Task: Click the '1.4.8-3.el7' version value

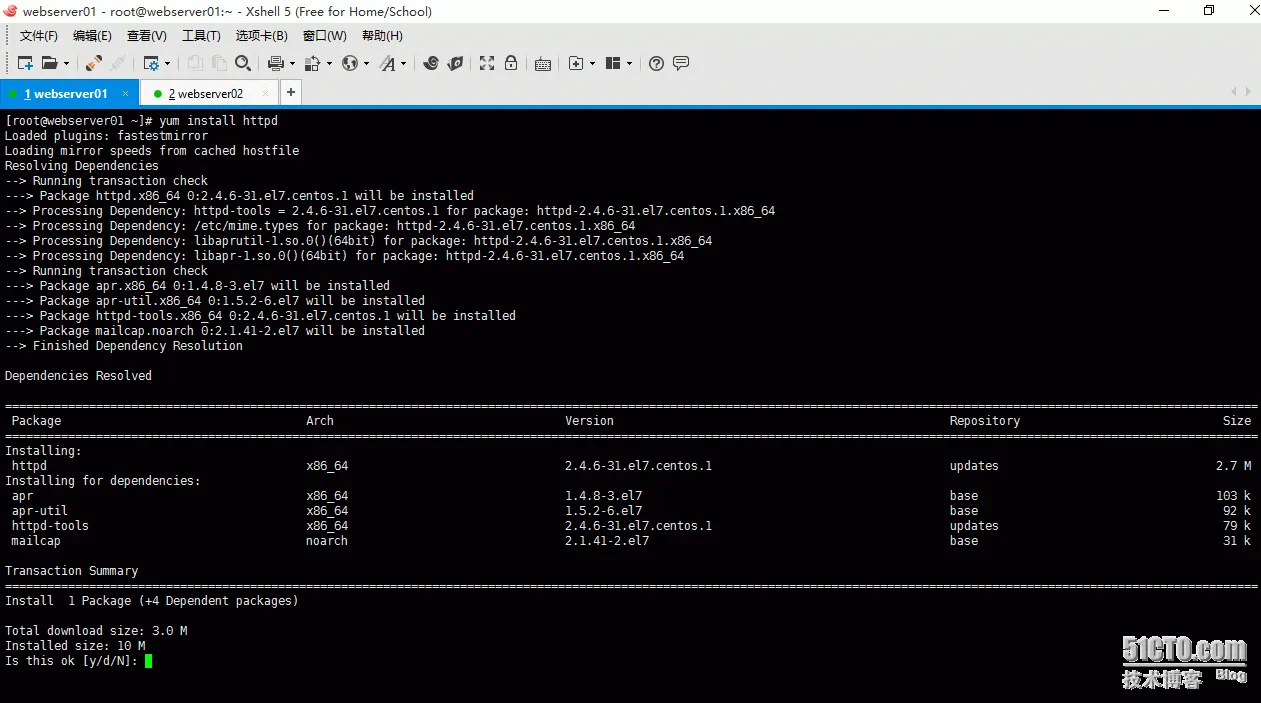Action: pos(604,496)
